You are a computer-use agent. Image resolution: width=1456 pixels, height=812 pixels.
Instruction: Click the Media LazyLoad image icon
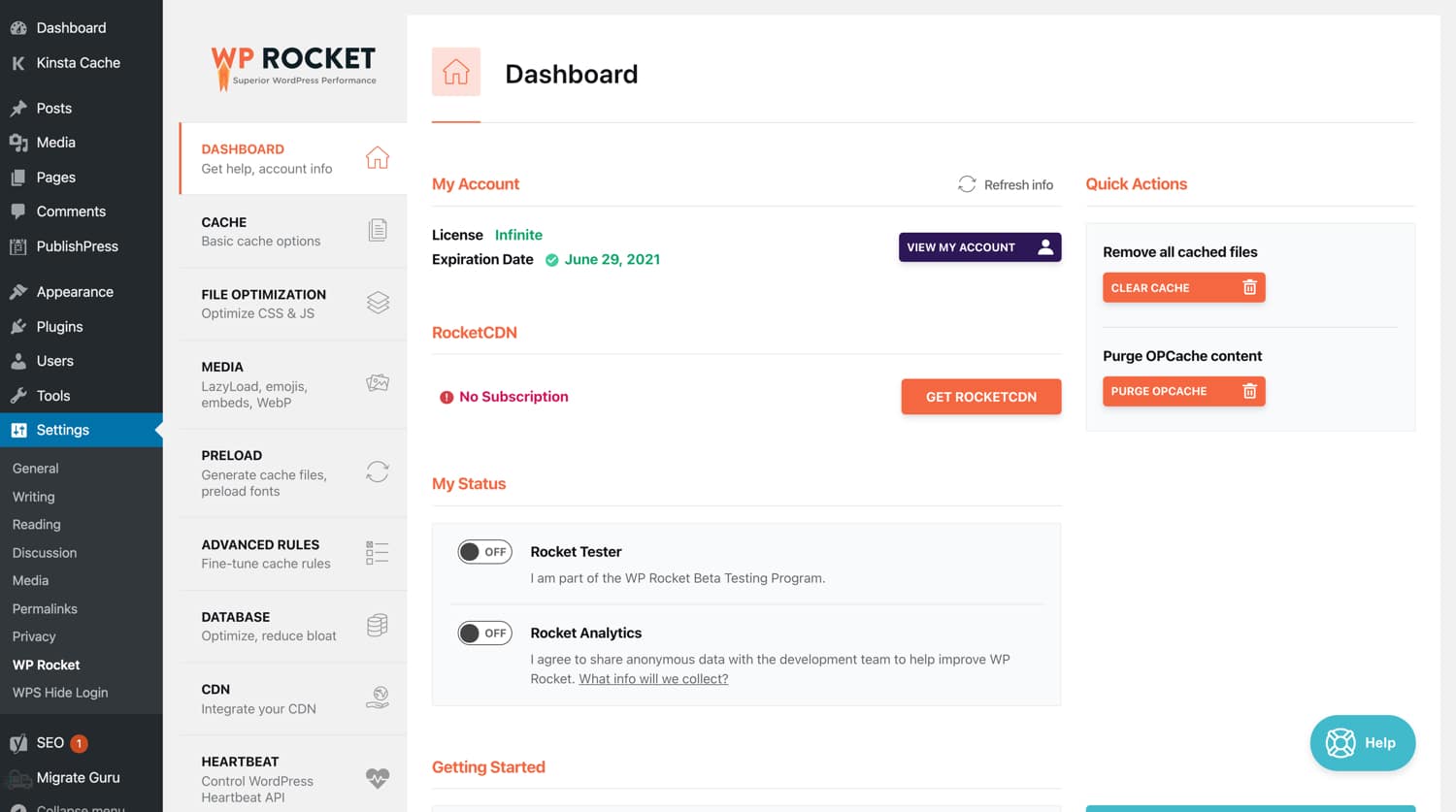tap(378, 383)
